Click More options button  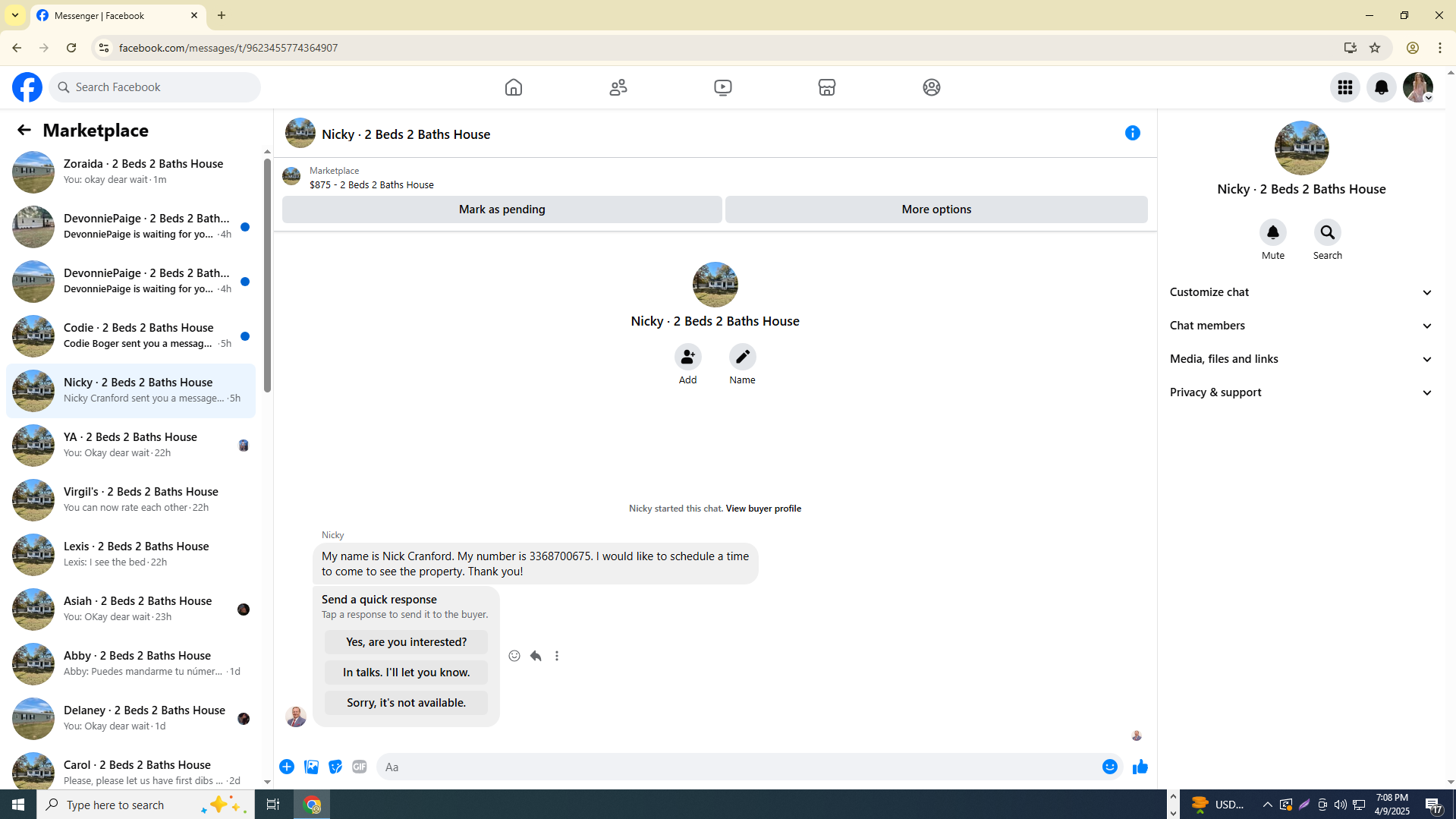click(936, 209)
